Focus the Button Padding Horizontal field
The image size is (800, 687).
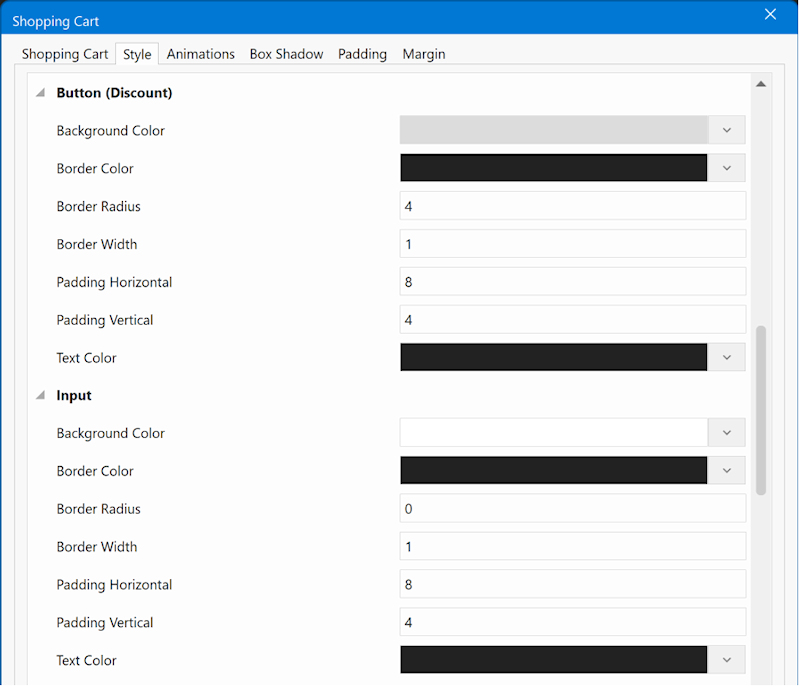coord(572,282)
